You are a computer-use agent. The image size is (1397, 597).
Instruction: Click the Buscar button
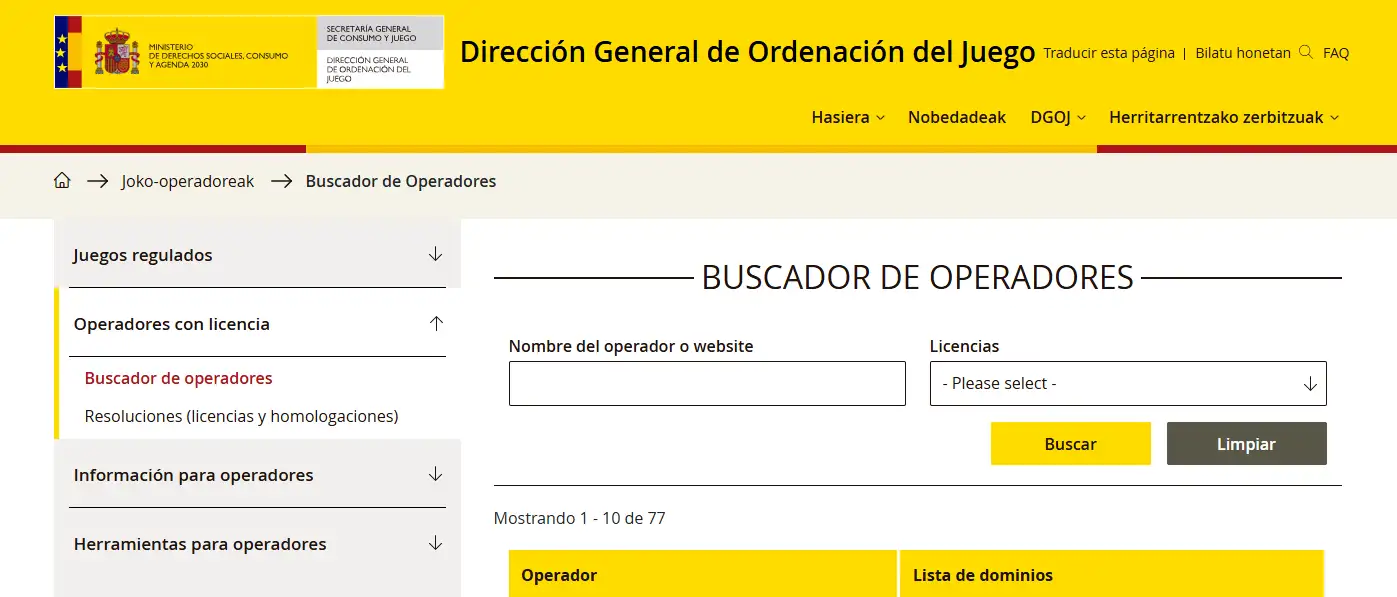1071,444
